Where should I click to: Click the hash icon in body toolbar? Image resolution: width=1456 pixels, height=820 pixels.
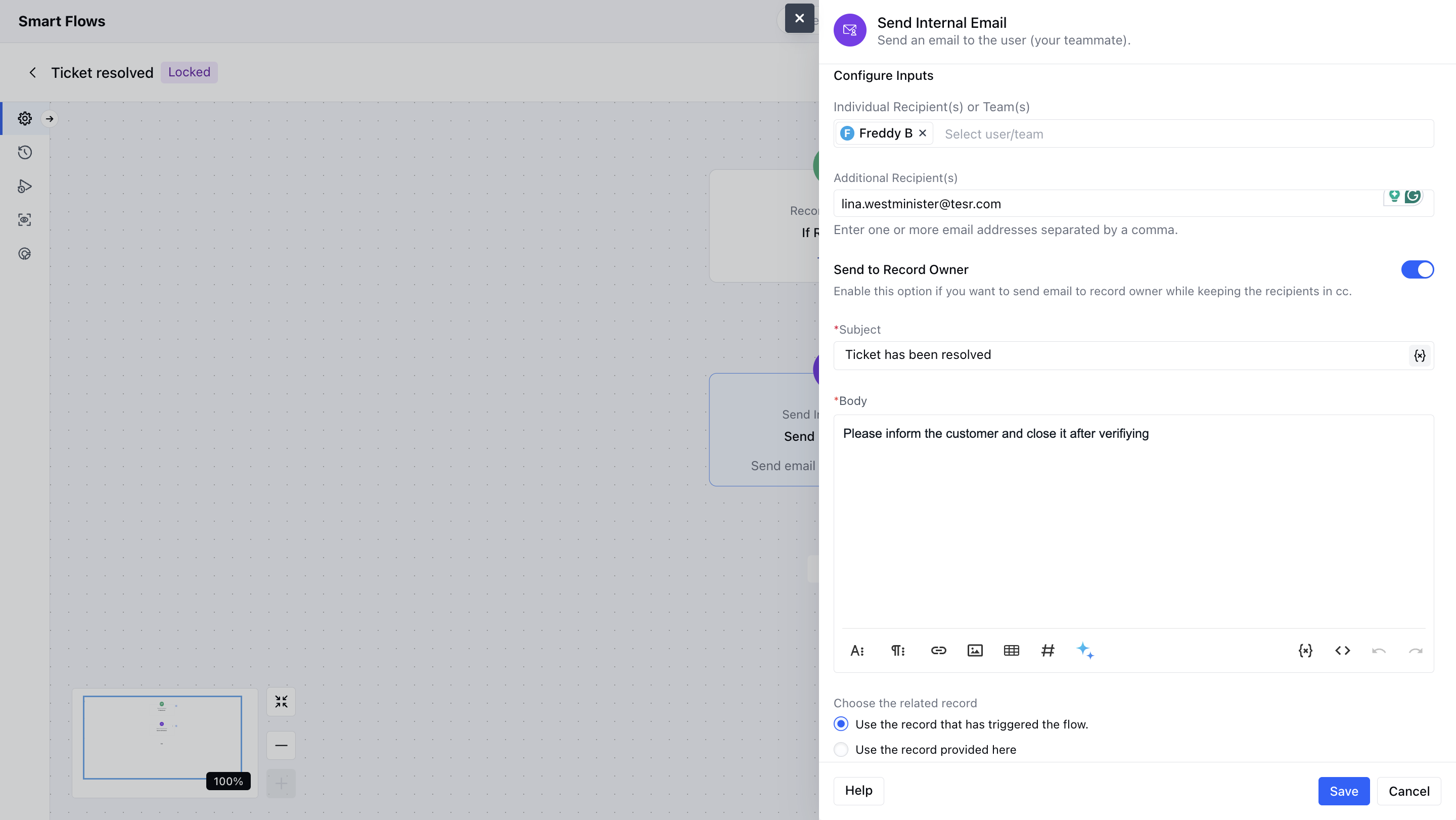[x=1048, y=651]
